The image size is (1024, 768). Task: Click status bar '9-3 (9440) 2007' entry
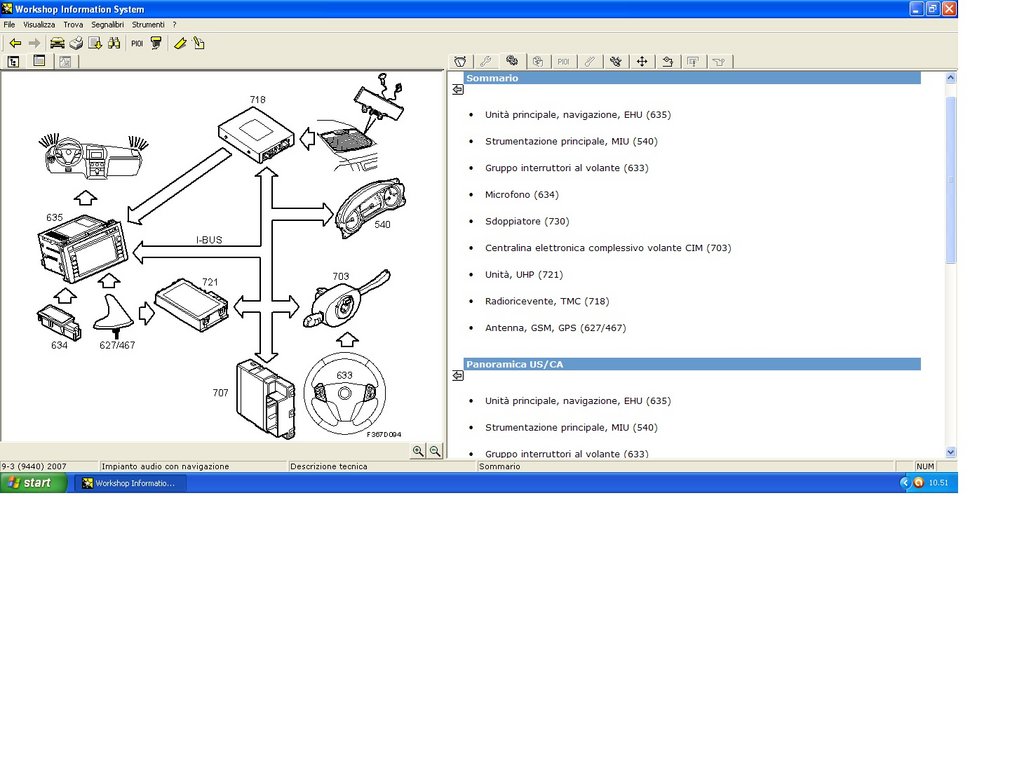(x=34, y=466)
